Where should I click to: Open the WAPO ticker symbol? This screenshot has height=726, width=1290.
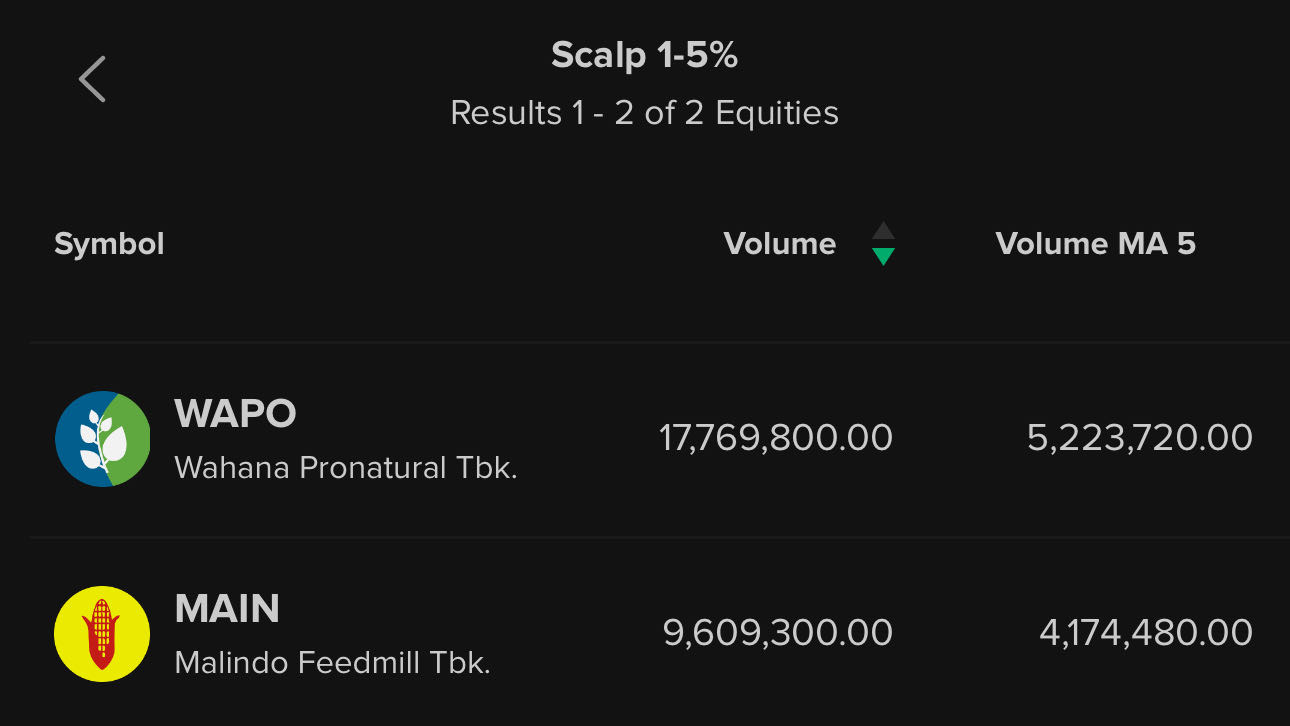[x=235, y=413]
